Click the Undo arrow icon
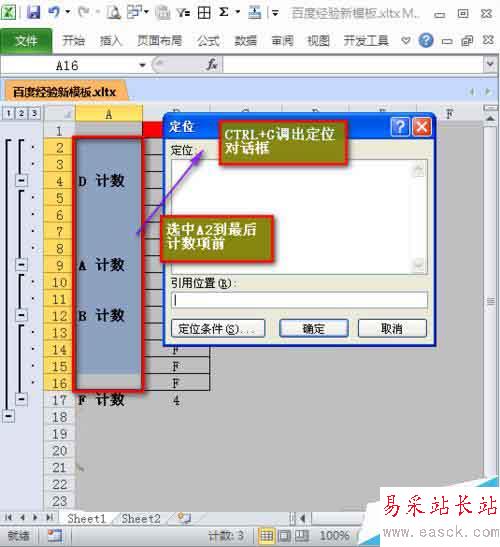500x547 pixels. click(x=54, y=13)
